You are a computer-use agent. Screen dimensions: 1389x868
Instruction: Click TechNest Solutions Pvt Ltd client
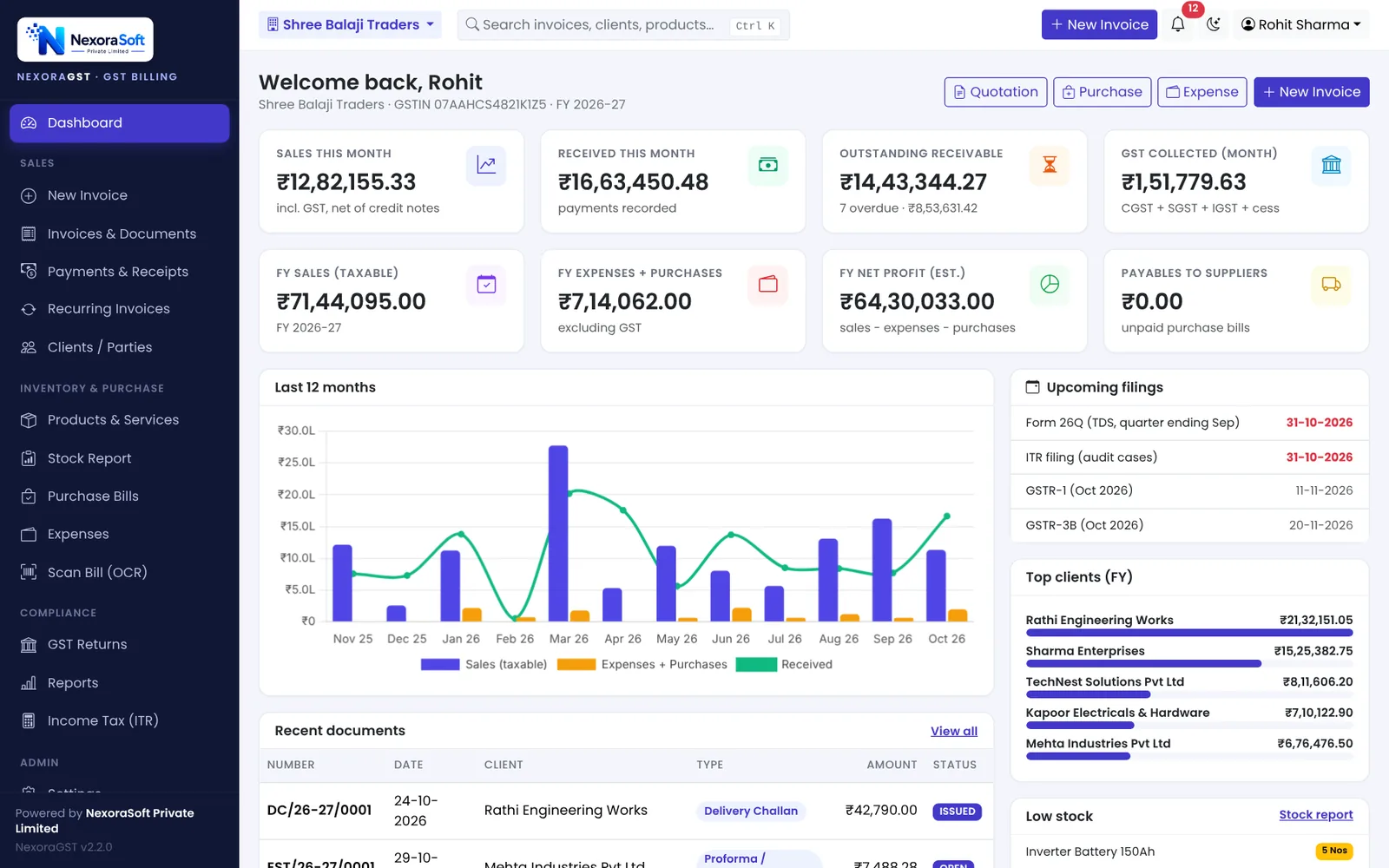pos(1104,681)
